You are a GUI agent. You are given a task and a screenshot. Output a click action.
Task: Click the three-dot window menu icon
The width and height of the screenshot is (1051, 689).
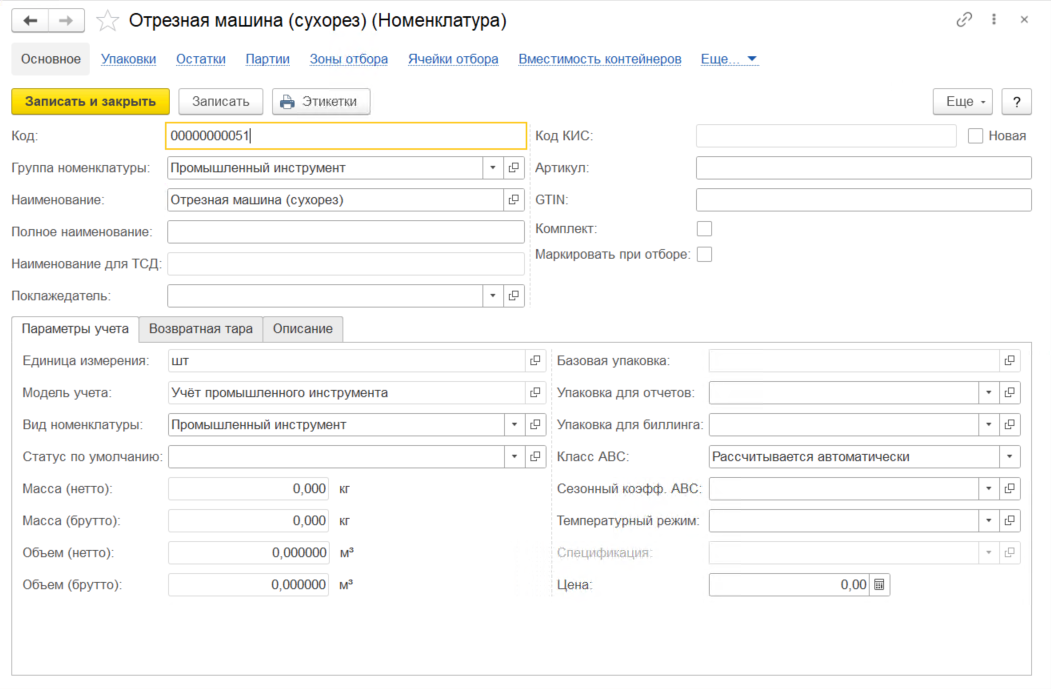coord(994,20)
